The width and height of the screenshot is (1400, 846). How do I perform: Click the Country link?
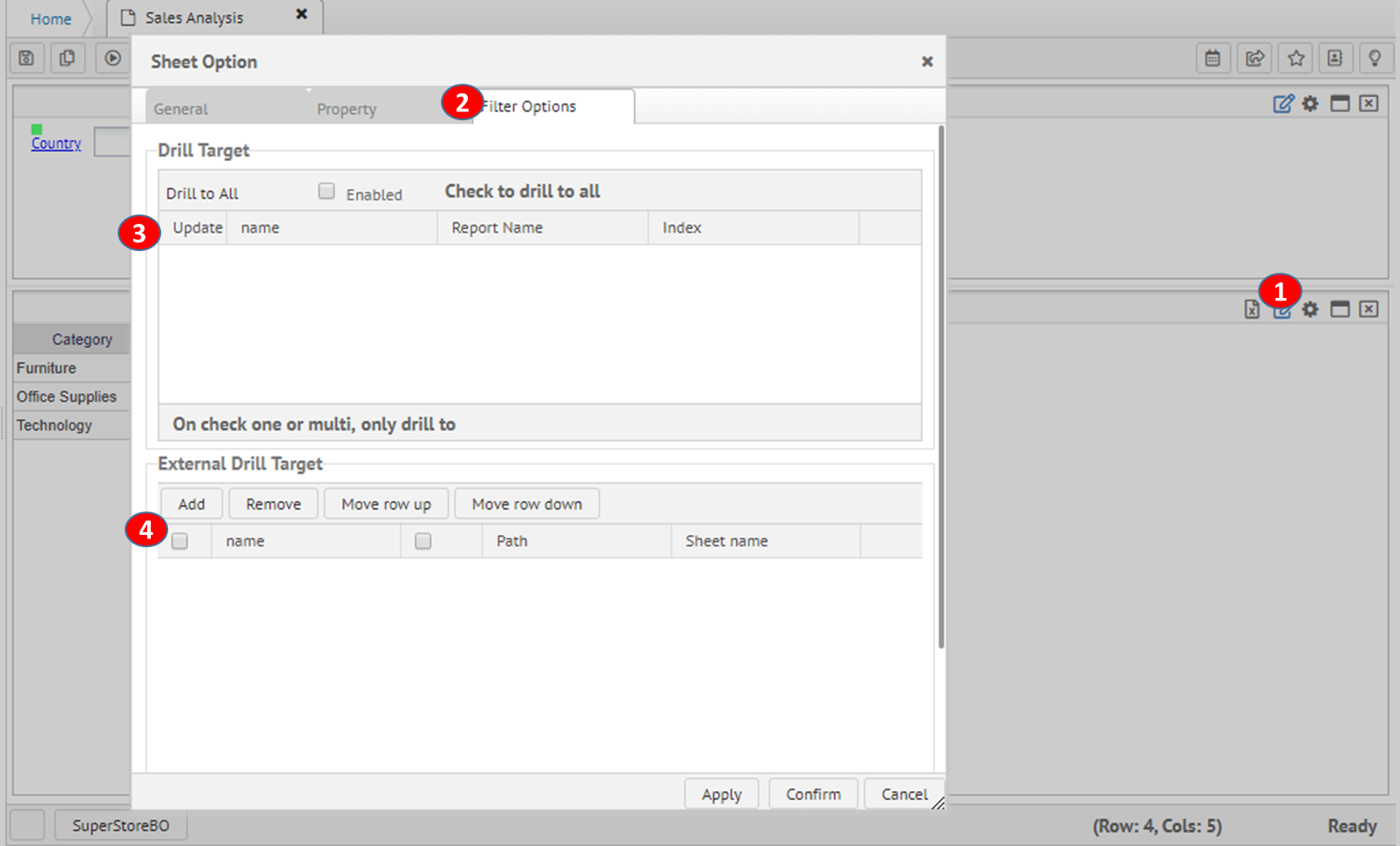pos(56,144)
